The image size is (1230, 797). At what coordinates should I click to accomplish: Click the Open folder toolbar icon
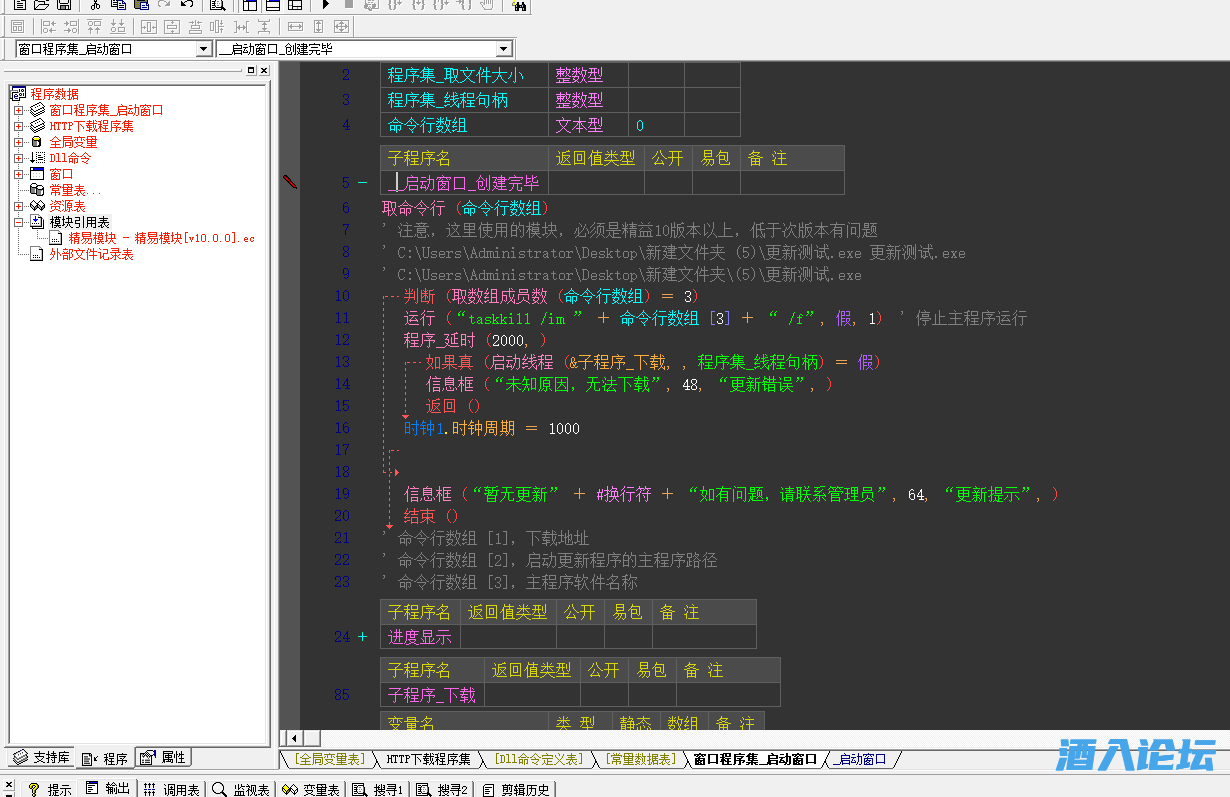tap(41, 5)
